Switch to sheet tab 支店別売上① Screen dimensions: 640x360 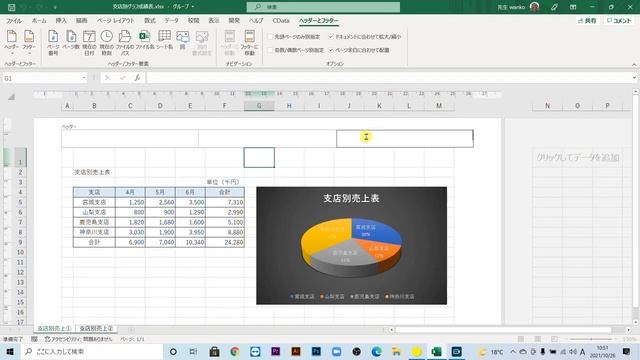pyautogui.click(x=54, y=329)
